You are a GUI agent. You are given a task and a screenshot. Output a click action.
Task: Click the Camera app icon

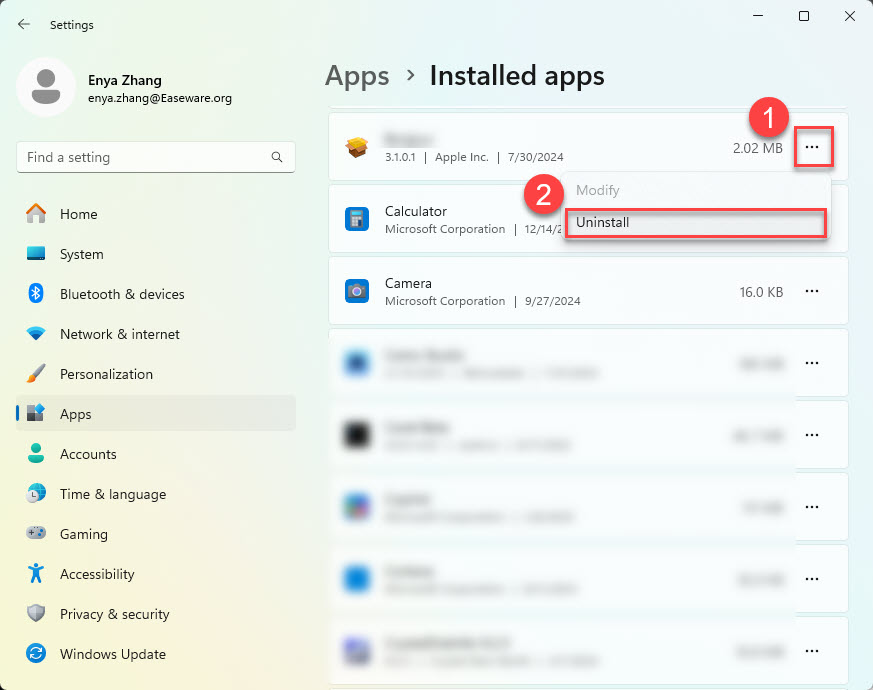click(357, 291)
